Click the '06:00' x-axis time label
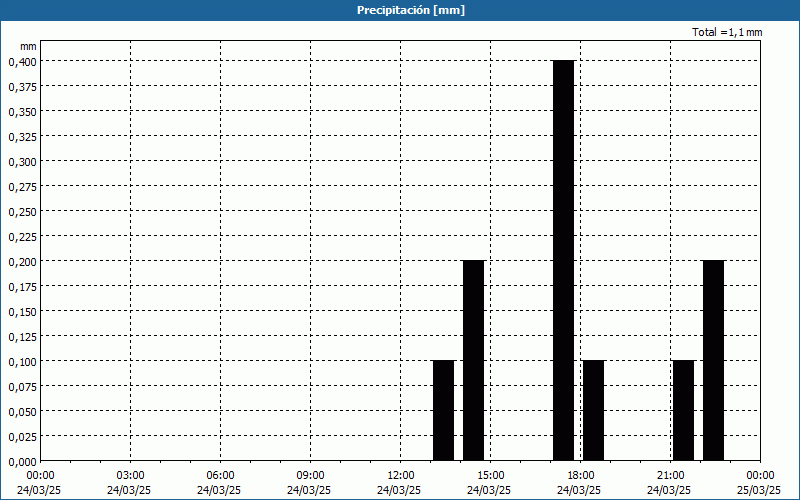The image size is (800, 500). [220, 476]
